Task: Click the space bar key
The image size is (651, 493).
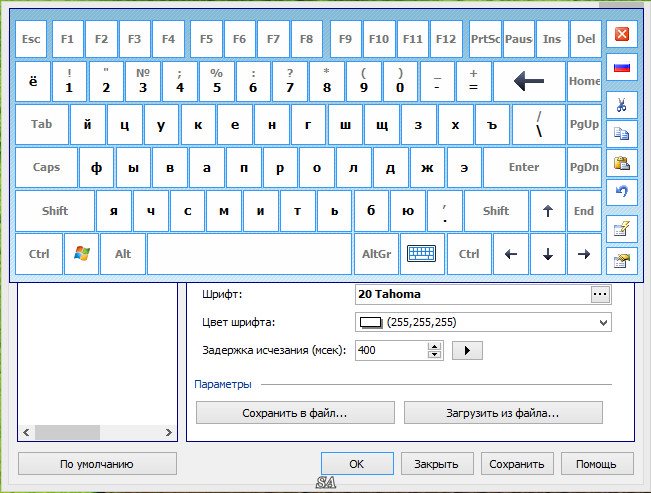Action: pos(250,254)
